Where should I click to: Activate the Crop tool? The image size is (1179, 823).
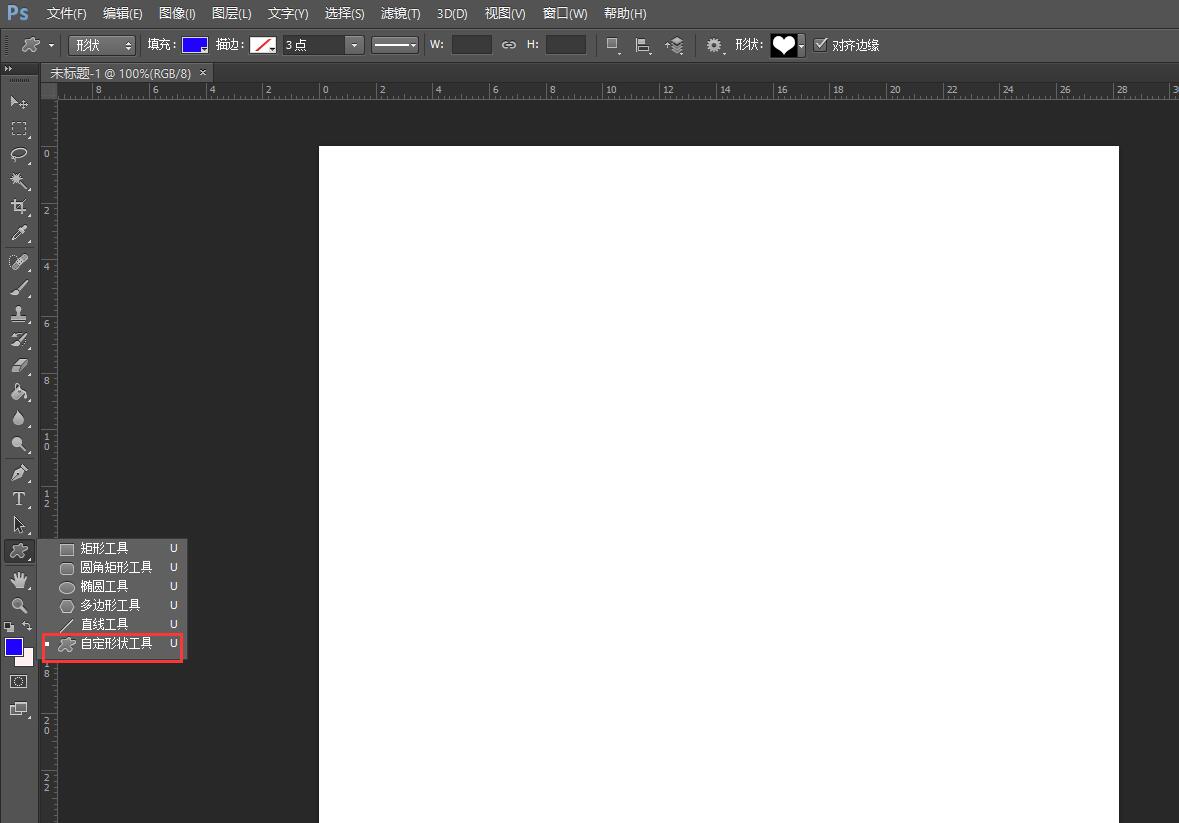point(18,207)
